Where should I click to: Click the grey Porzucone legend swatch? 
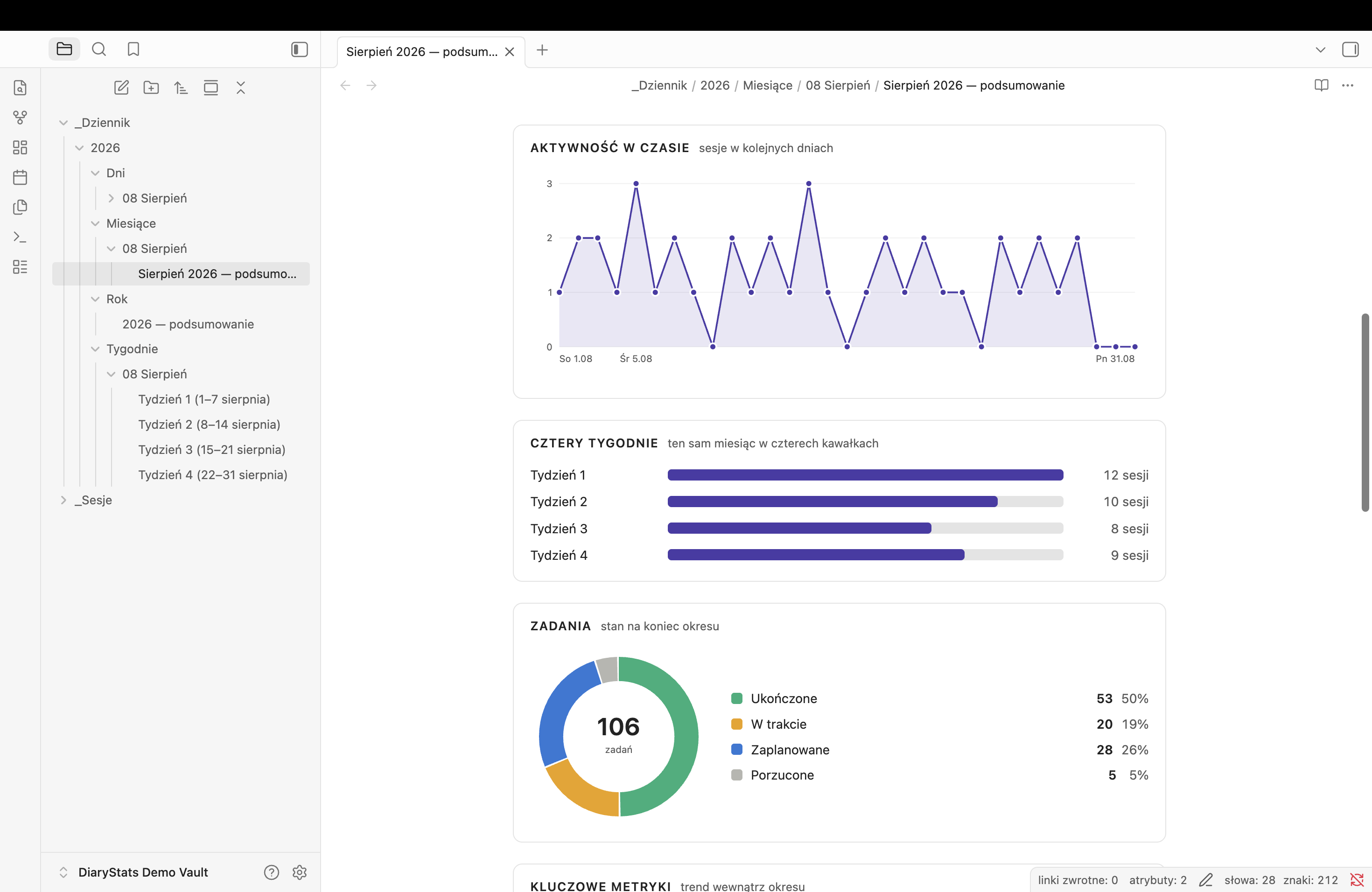coord(736,775)
